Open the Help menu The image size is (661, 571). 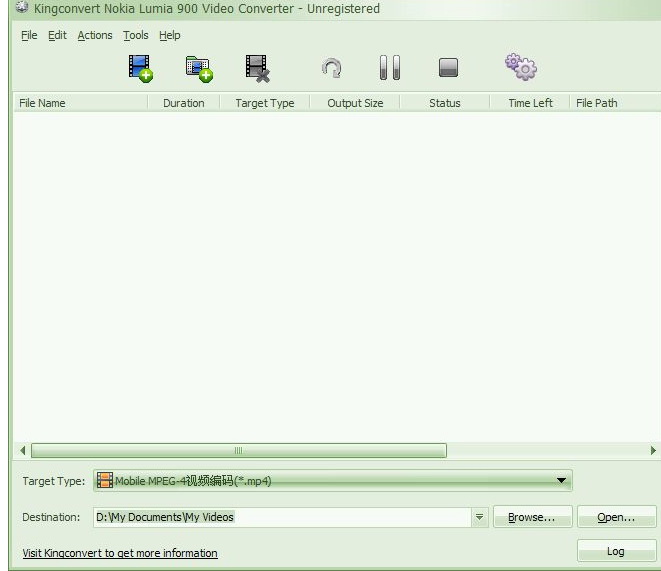coord(169,35)
